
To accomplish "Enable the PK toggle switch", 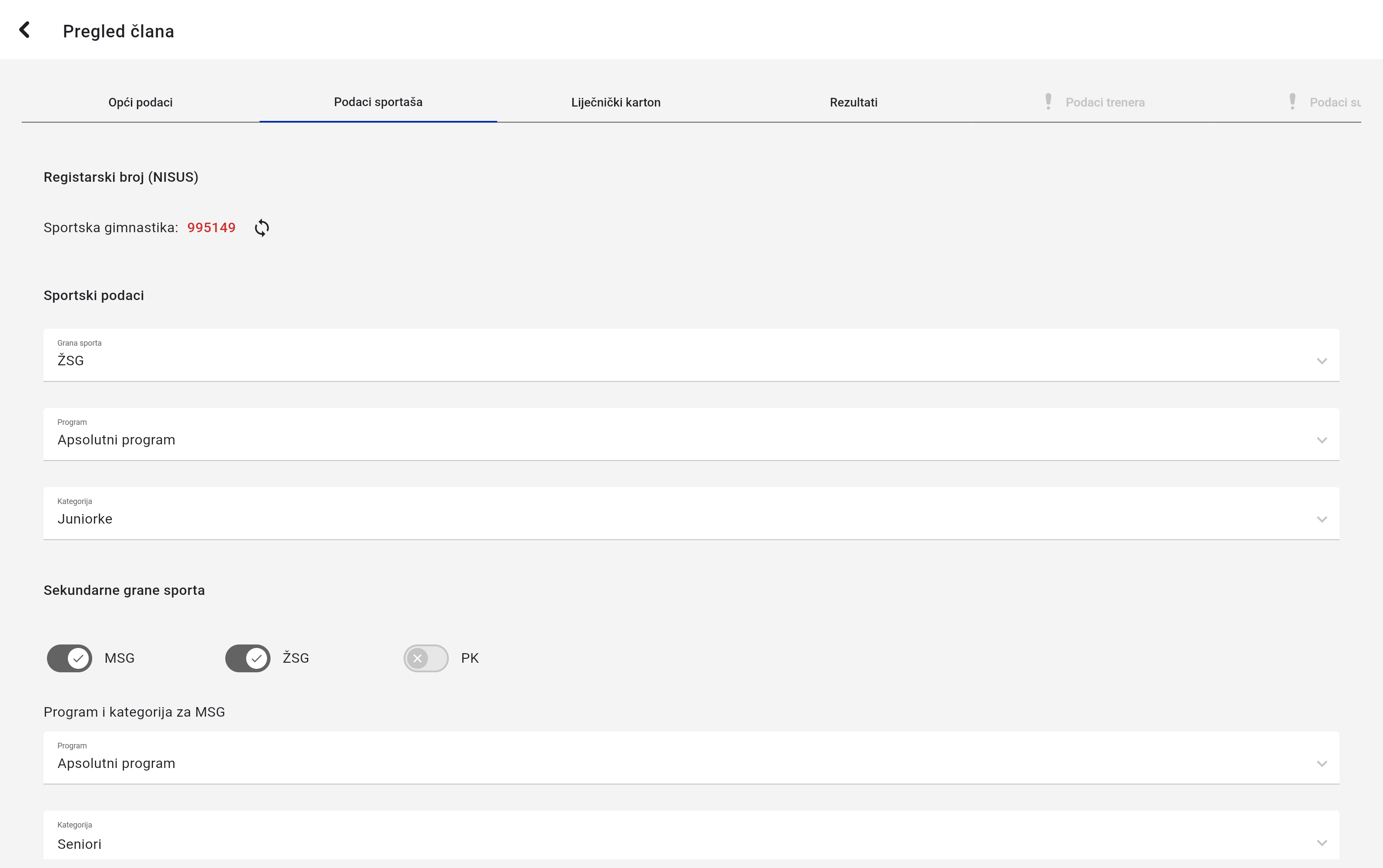I will tap(425, 658).
